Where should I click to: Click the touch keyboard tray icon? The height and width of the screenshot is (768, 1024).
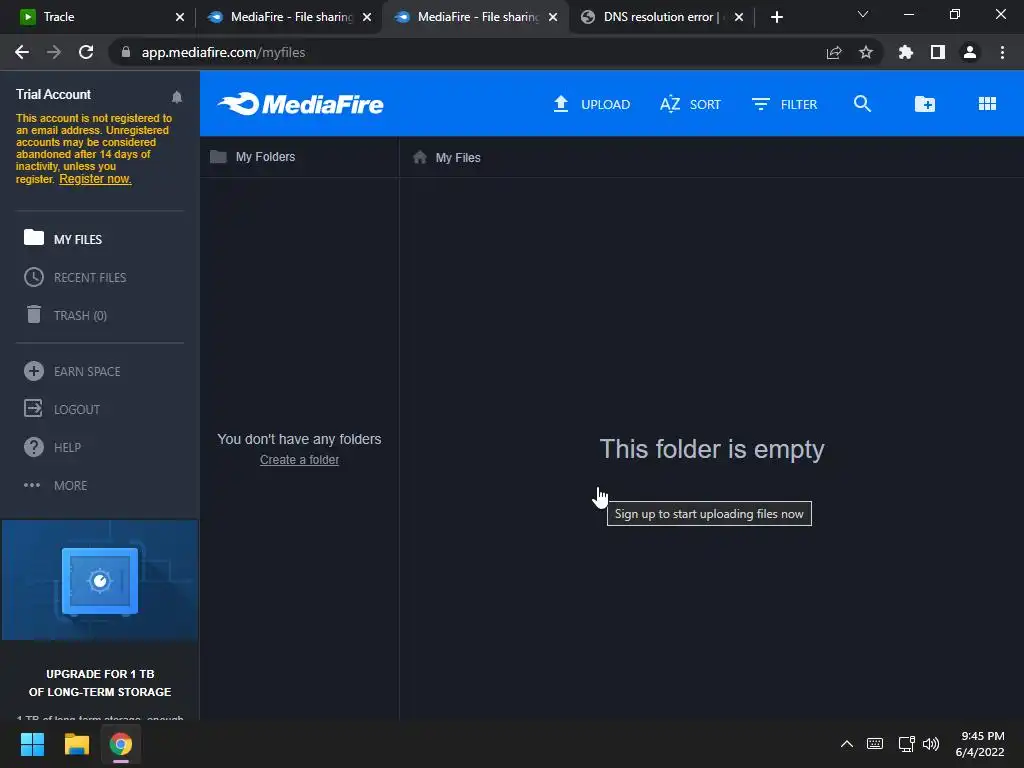875,744
